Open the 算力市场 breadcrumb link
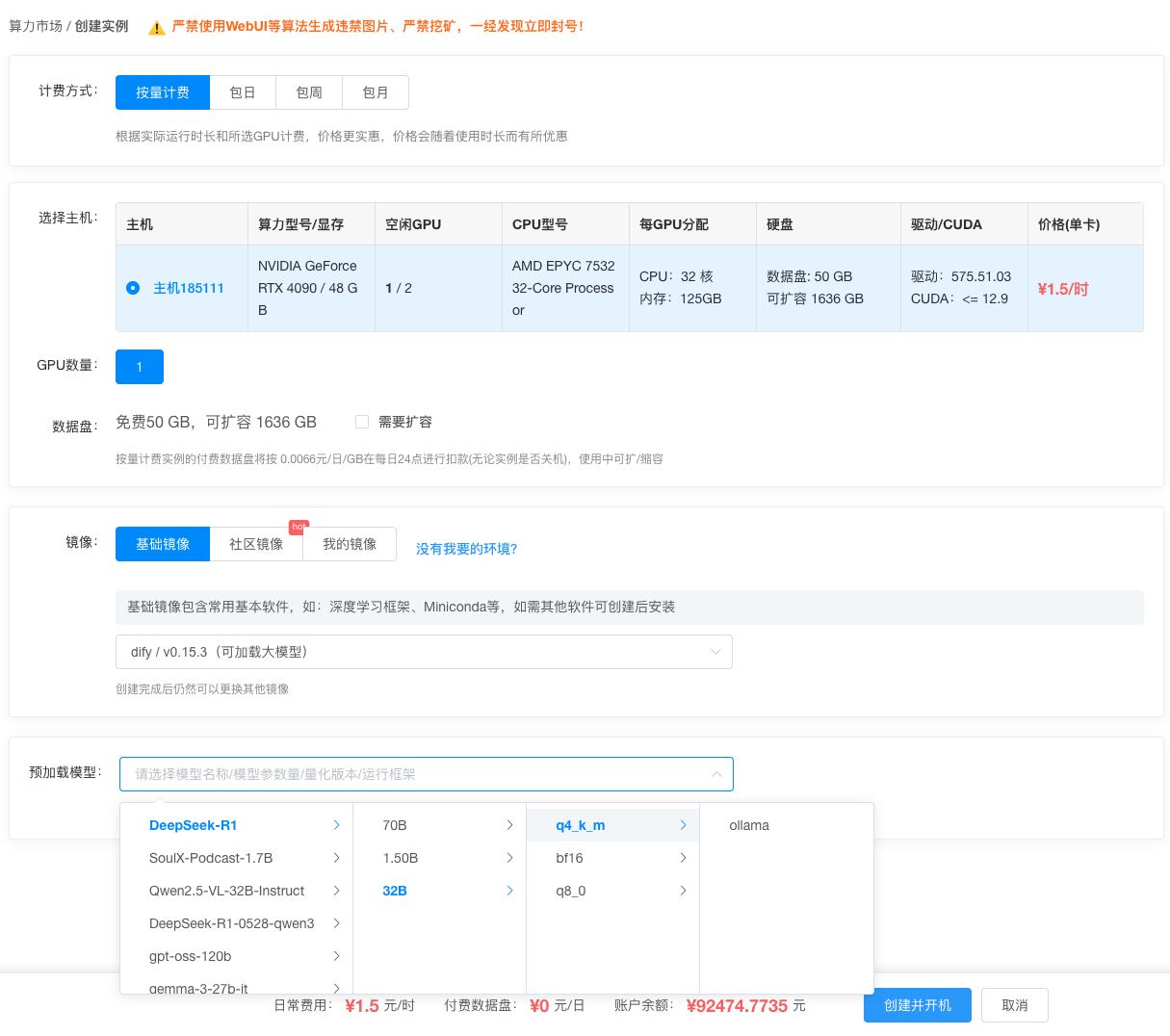 (36, 26)
